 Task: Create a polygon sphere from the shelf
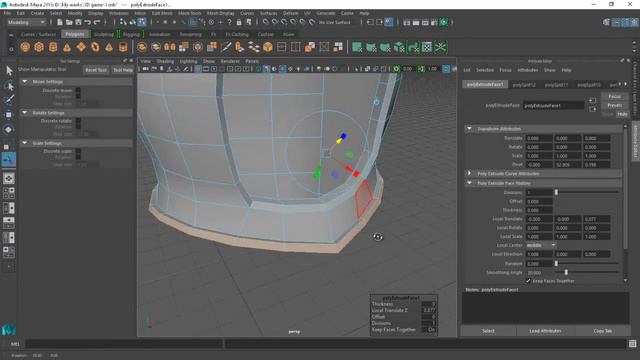click(x=25, y=47)
